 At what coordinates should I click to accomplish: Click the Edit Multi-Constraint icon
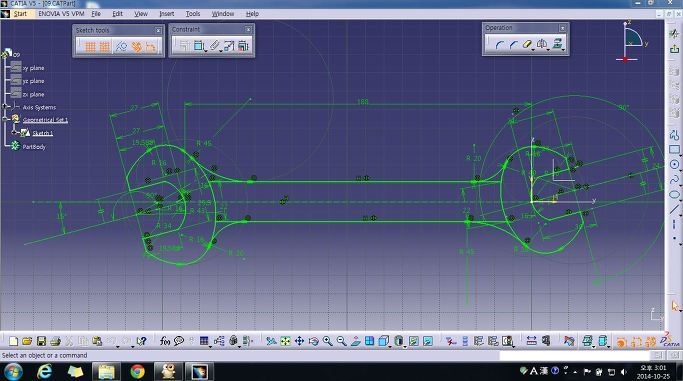point(243,45)
